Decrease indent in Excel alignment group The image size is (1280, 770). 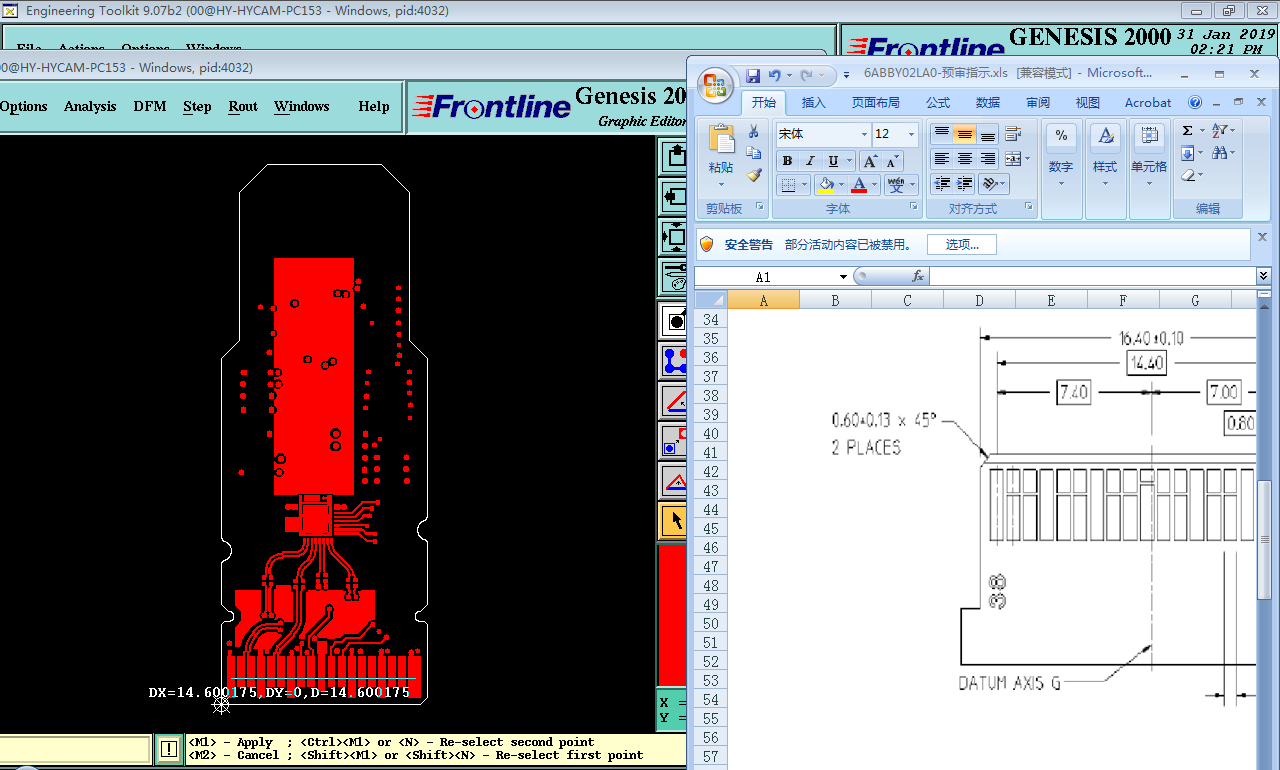(941, 184)
